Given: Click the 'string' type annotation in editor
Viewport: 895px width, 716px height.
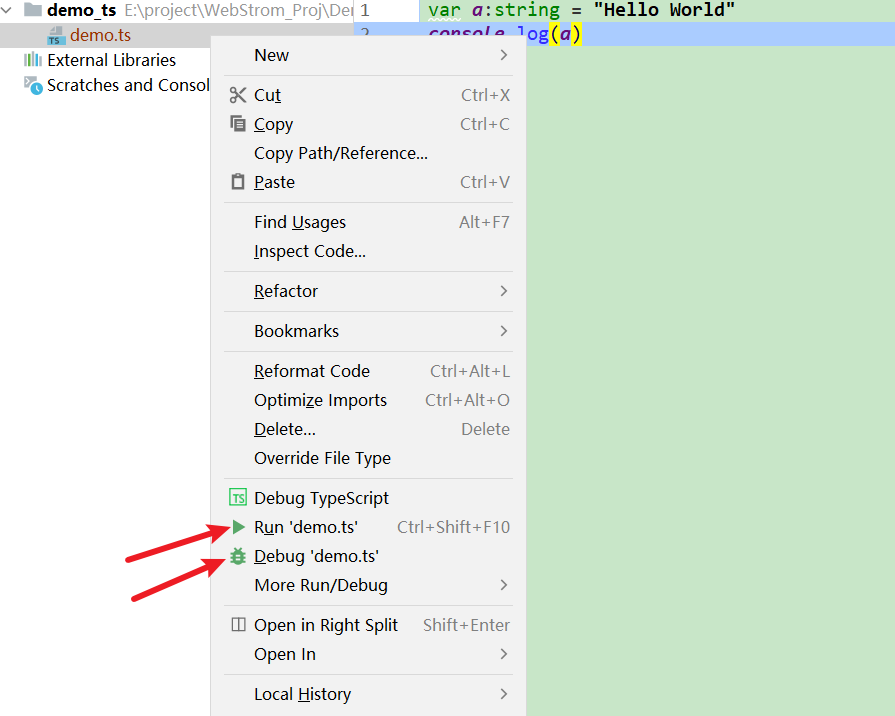Looking at the screenshot, I should (527, 10).
